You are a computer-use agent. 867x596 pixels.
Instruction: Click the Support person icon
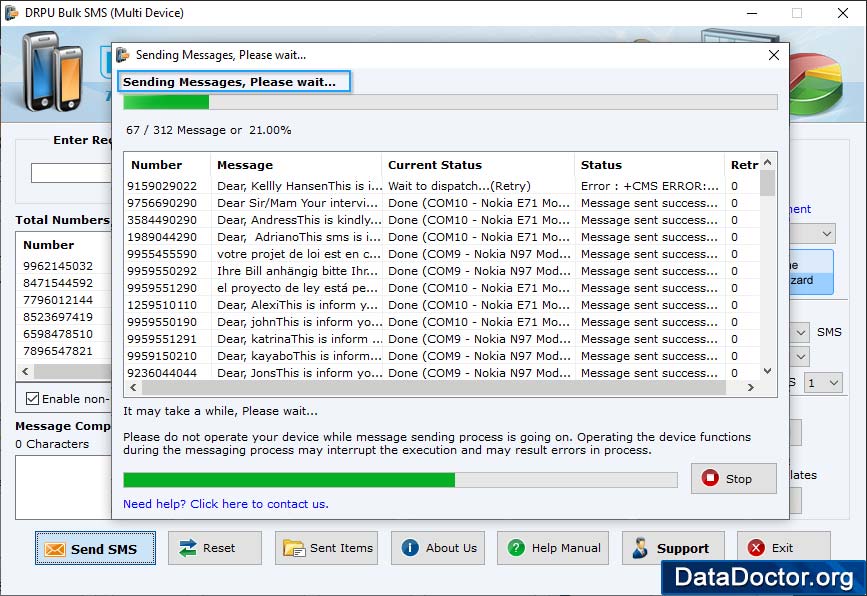click(640, 548)
